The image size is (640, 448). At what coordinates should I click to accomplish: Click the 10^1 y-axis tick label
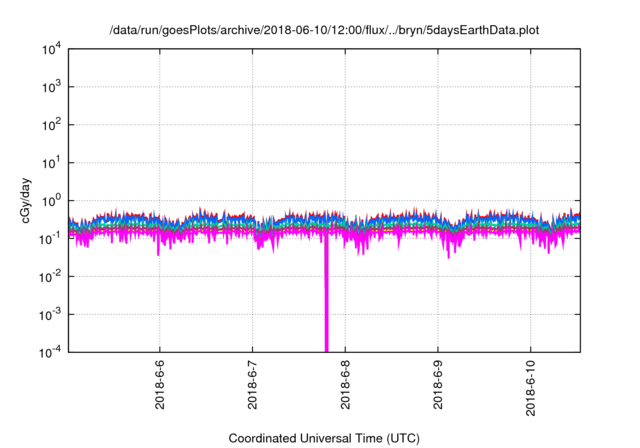tap(51, 164)
